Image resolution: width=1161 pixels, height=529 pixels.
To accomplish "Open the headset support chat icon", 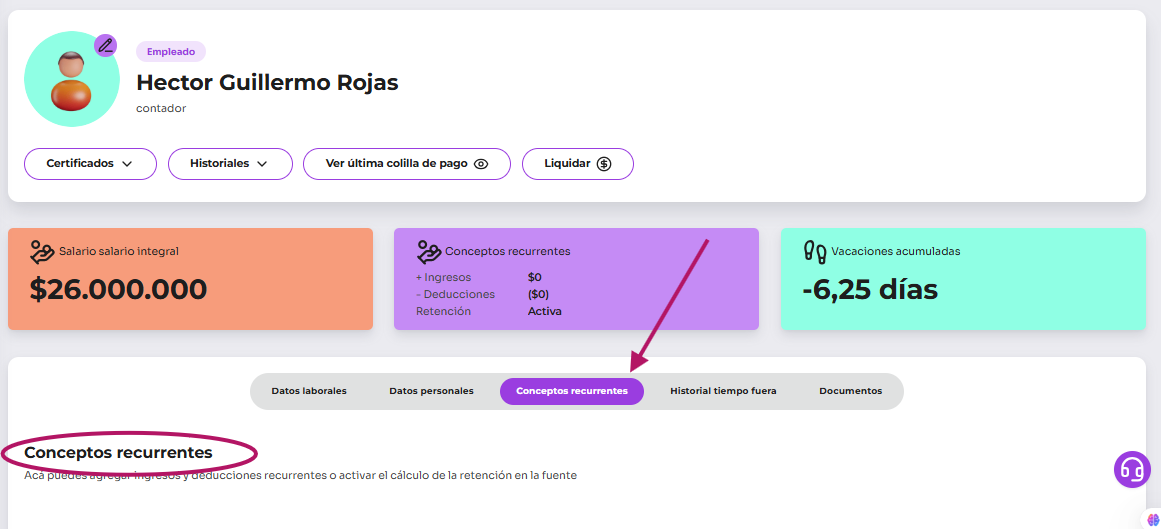I will point(1132,469).
